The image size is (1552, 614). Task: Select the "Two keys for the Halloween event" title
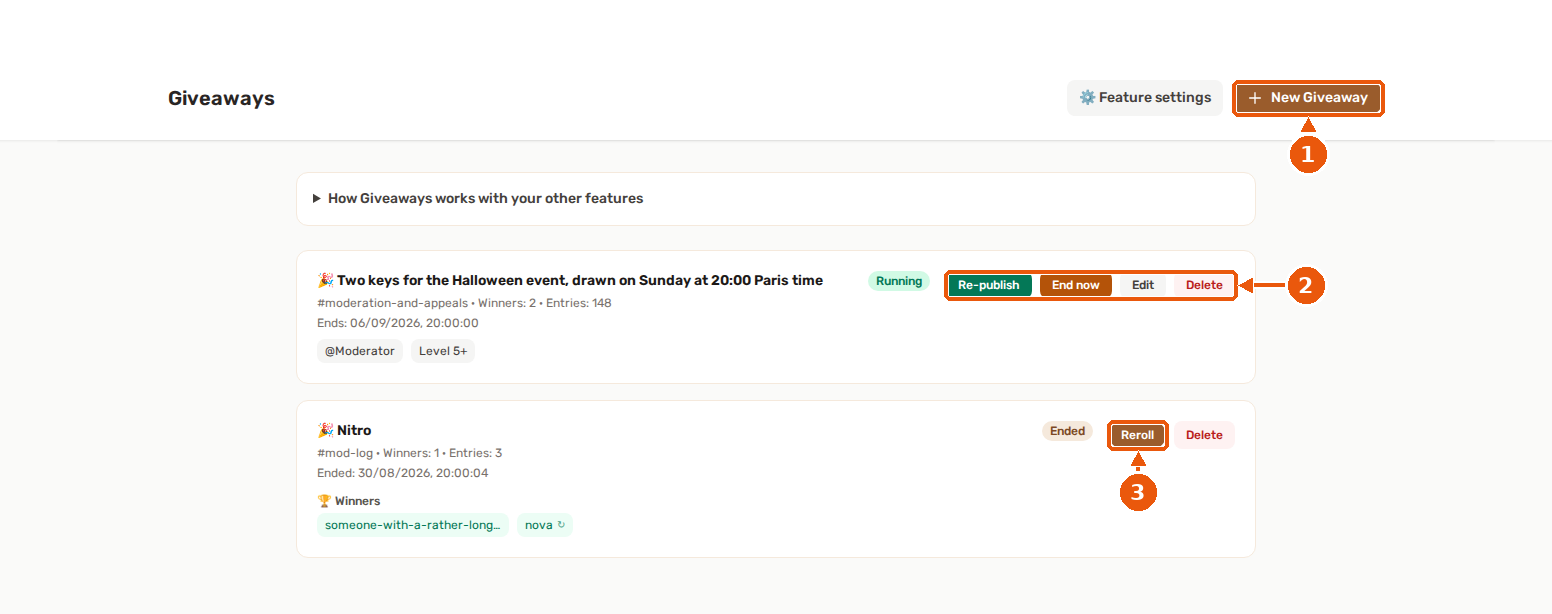(x=570, y=280)
